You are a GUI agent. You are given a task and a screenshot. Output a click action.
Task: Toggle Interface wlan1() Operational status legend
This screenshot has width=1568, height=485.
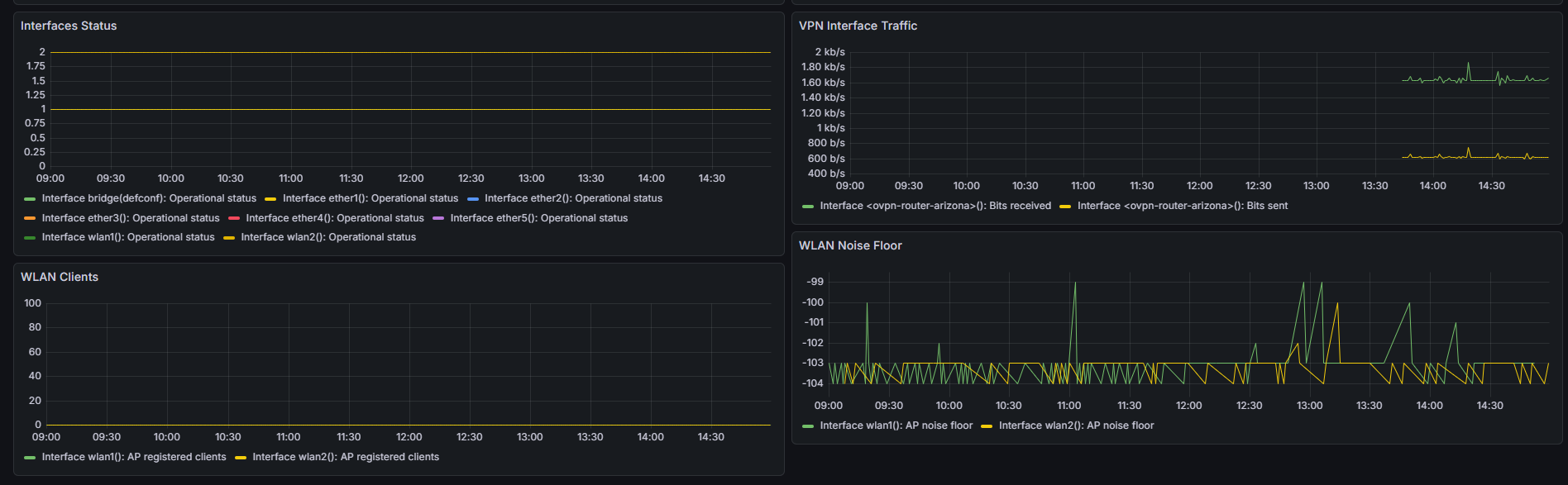(128, 237)
